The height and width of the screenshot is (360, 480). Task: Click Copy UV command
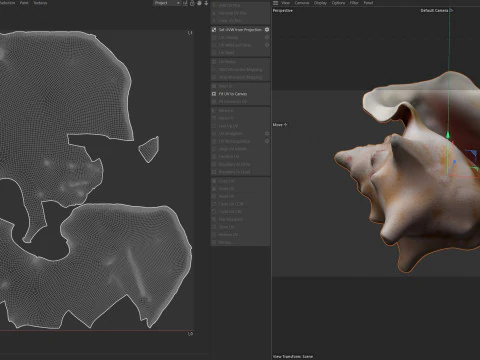240,181
